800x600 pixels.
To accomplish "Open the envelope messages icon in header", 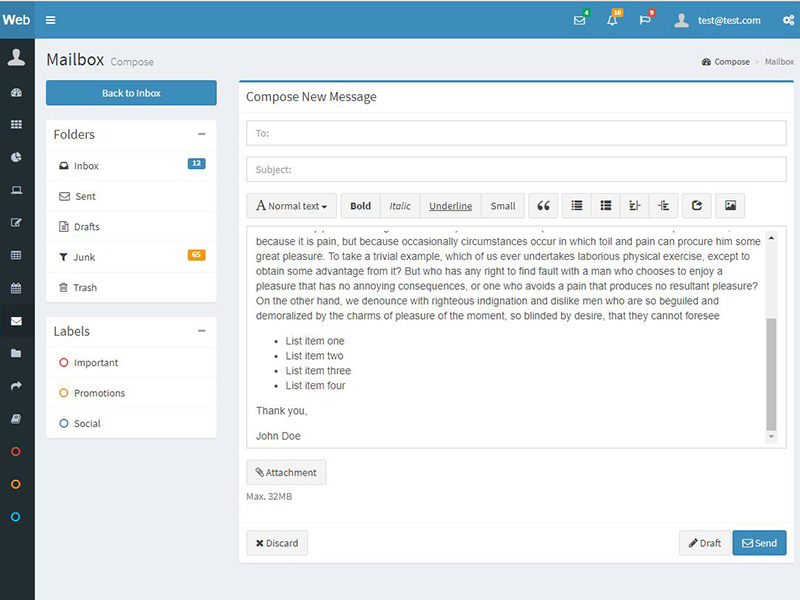I will tap(580, 20).
